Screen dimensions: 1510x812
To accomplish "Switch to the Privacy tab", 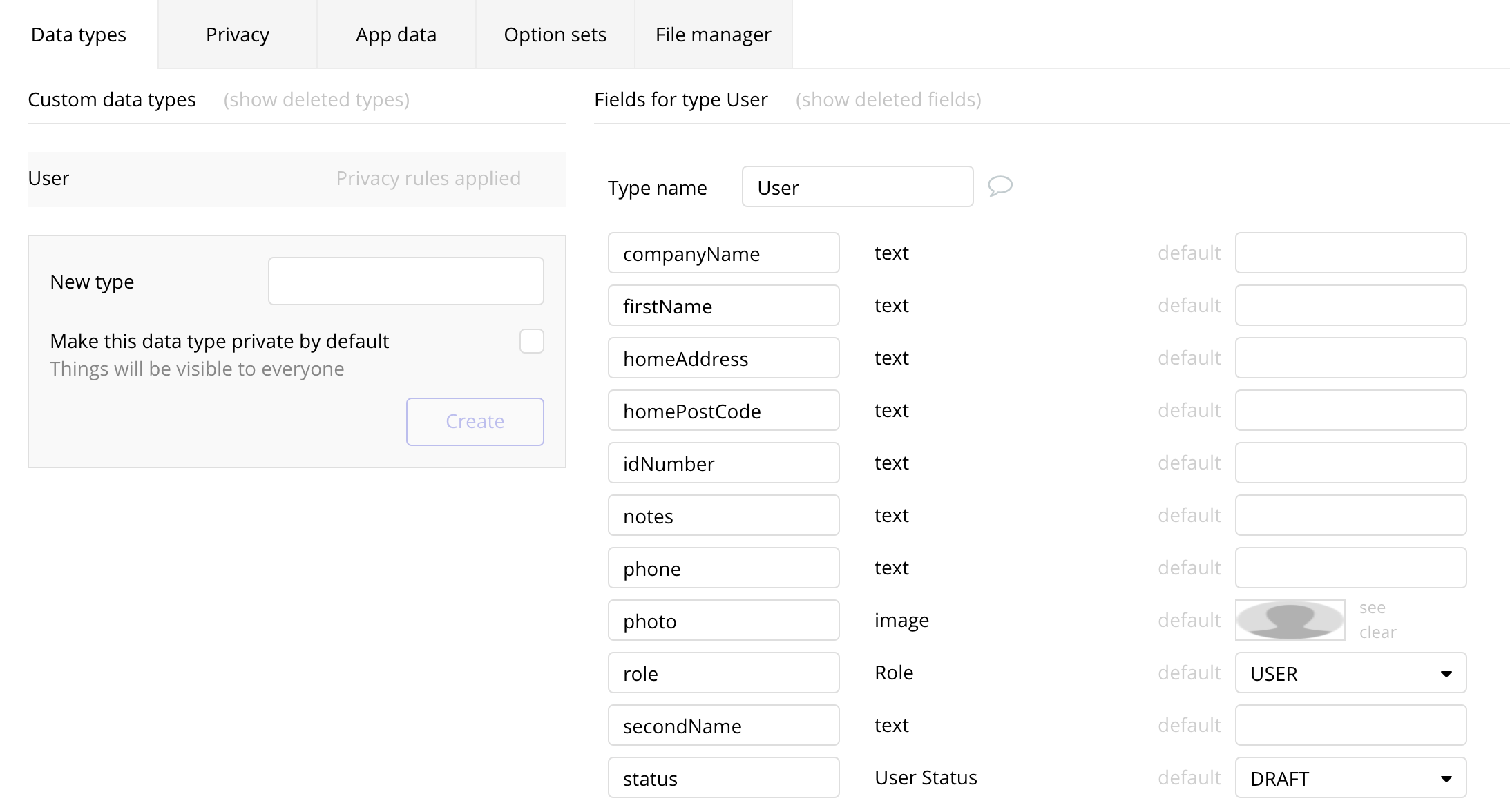I will click(x=237, y=35).
